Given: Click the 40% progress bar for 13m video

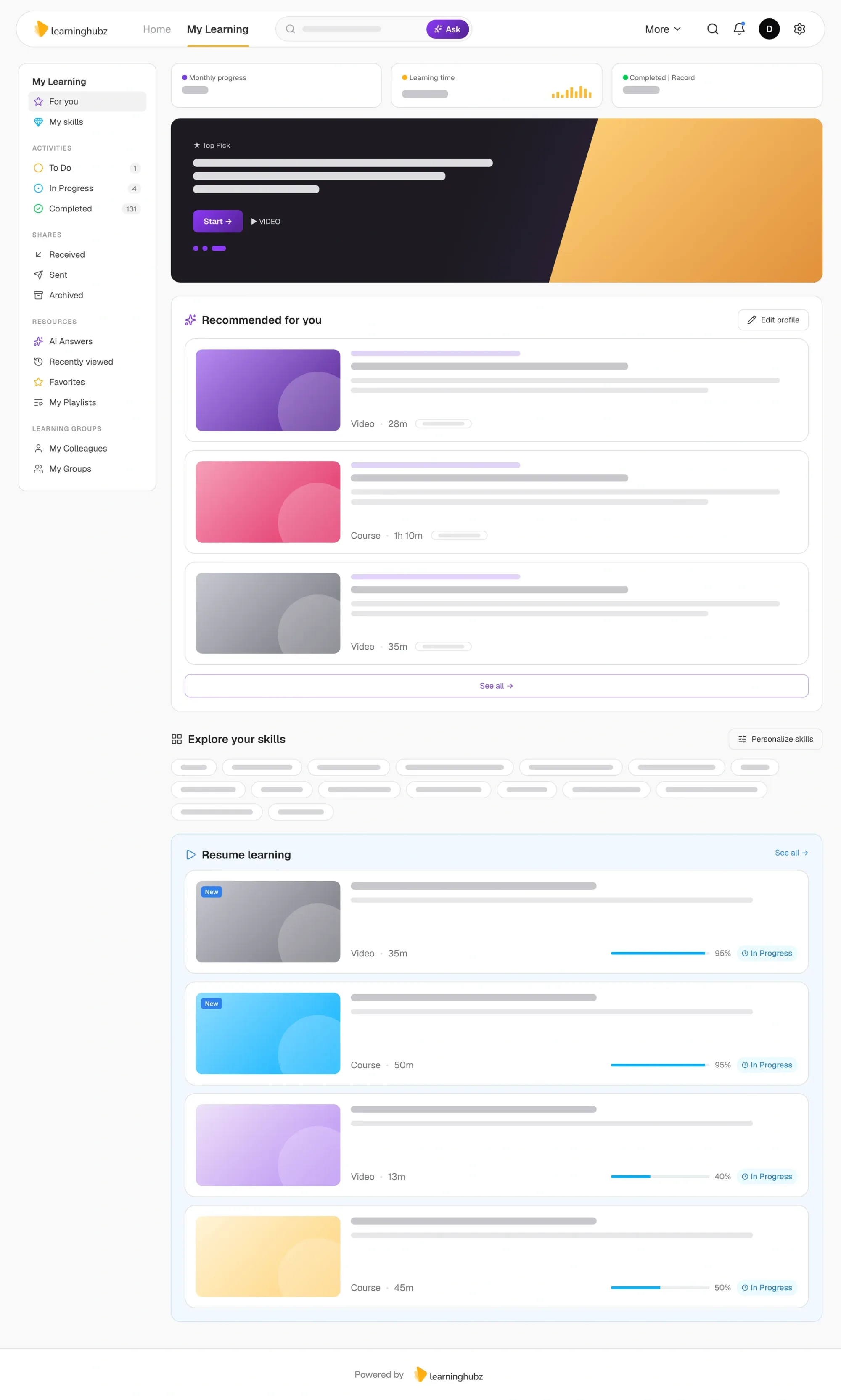Looking at the screenshot, I should click(660, 1177).
